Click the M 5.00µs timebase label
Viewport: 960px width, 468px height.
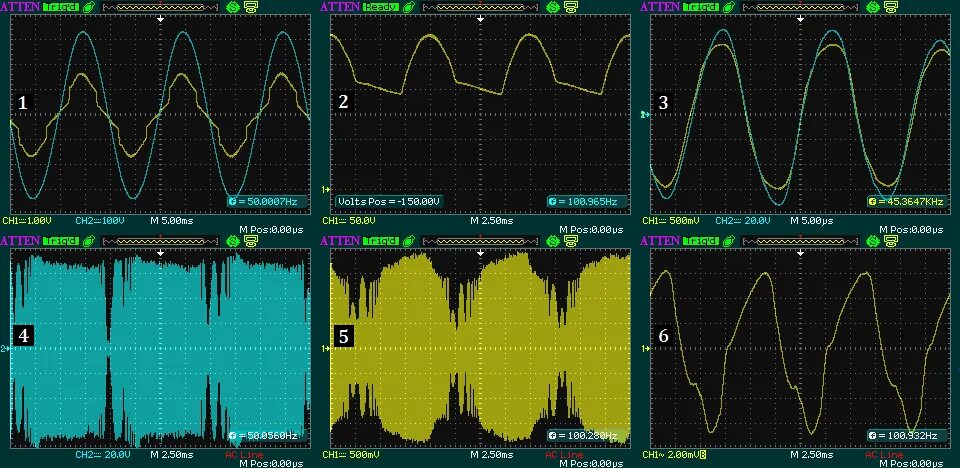click(x=812, y=220)
